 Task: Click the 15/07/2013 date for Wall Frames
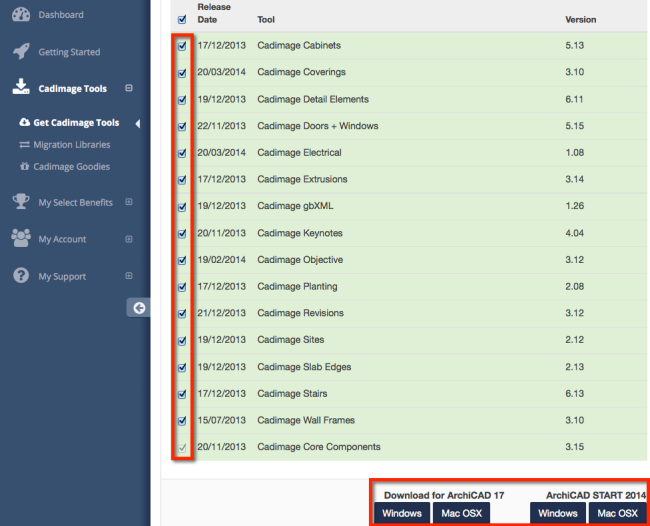click(x=221, y=420)
